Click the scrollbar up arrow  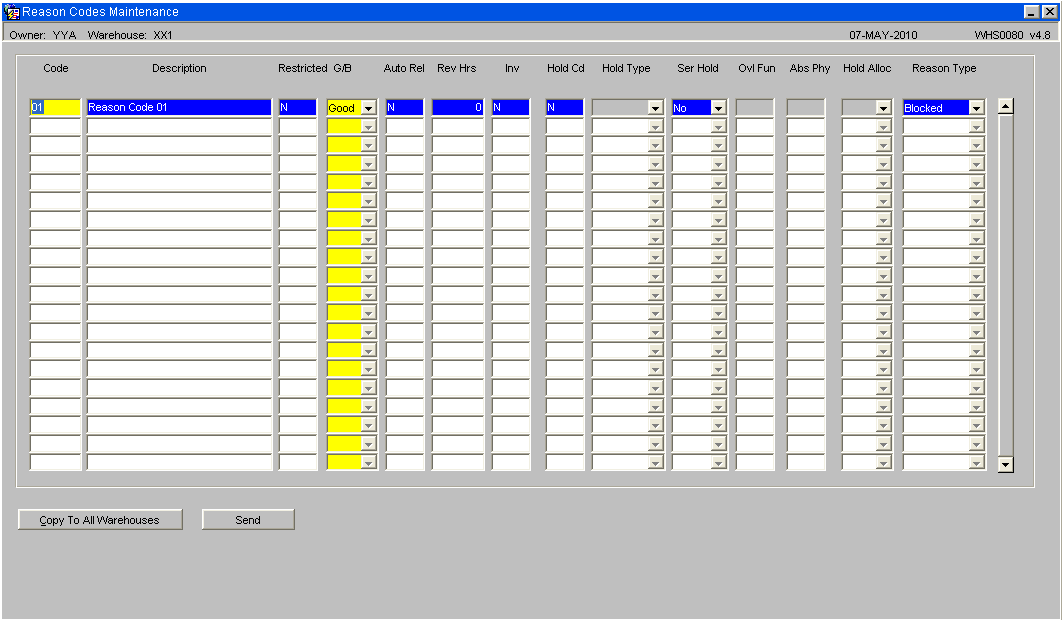pos(1006,106)
